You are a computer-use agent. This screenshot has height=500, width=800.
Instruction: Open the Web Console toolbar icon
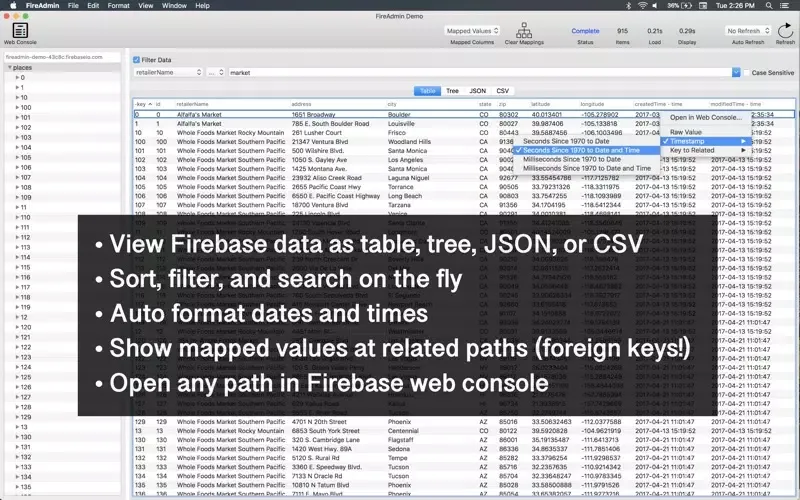[21, 31]
